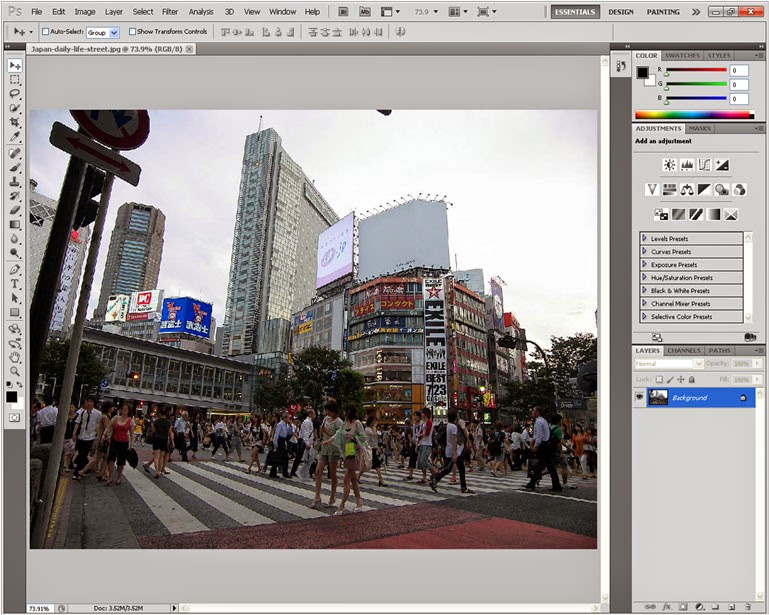Add a Levels adjustment from icon row
Image resolution: width=769 pixels, height=615 pixels.
pos(687,165)
